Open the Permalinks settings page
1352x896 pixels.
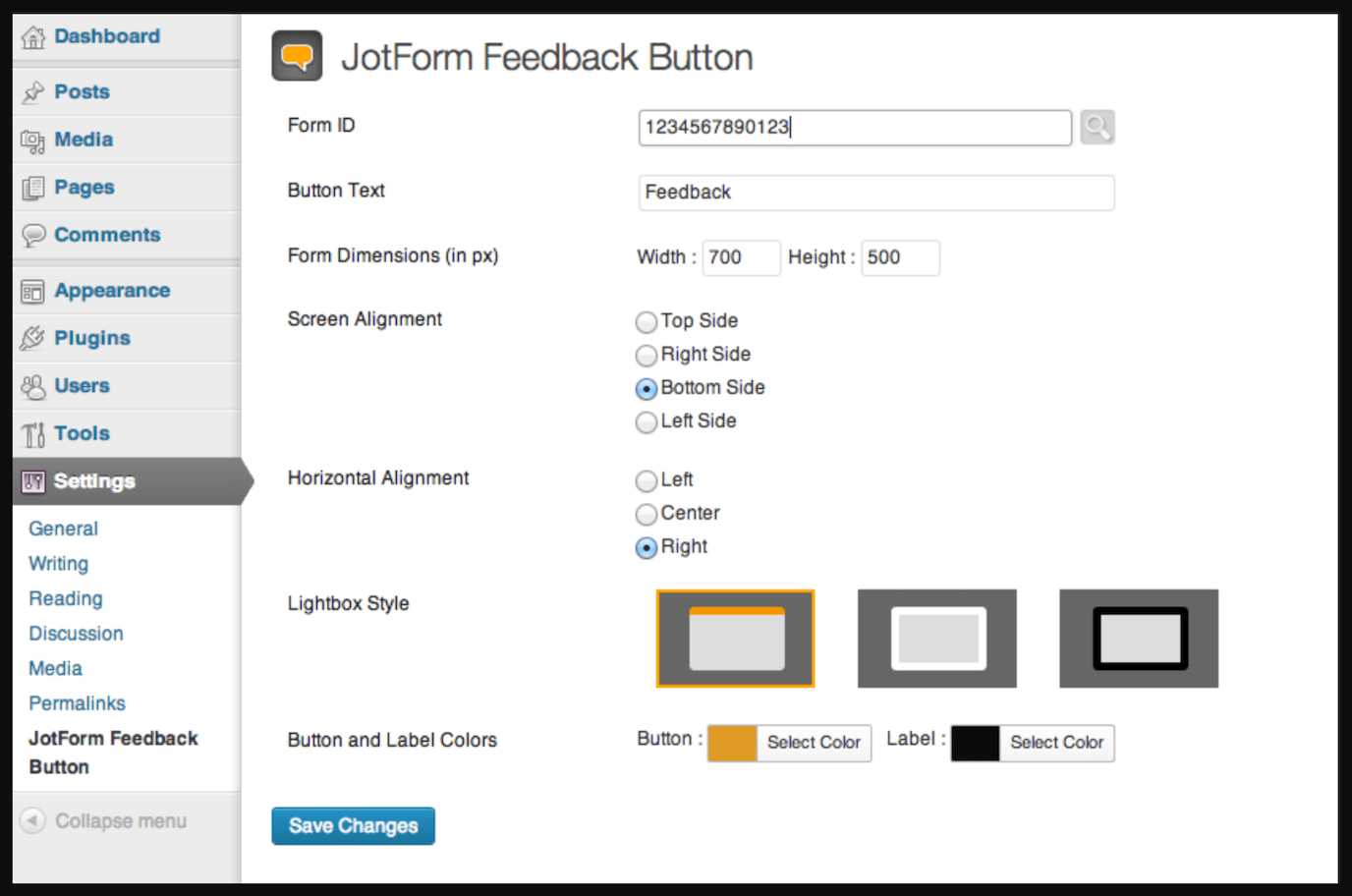(x=77, y=702)
